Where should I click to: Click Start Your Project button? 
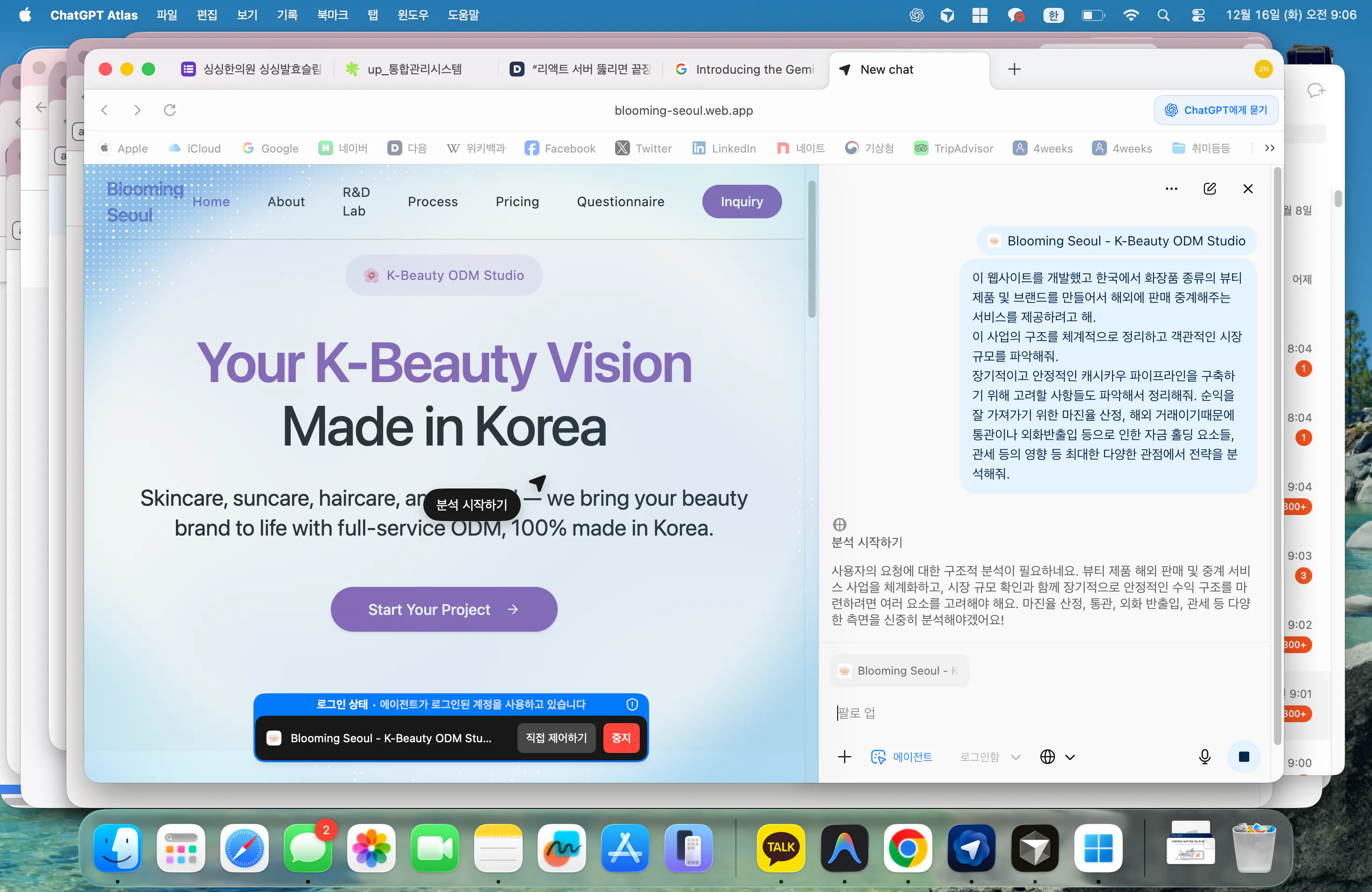tap(443, 609)
